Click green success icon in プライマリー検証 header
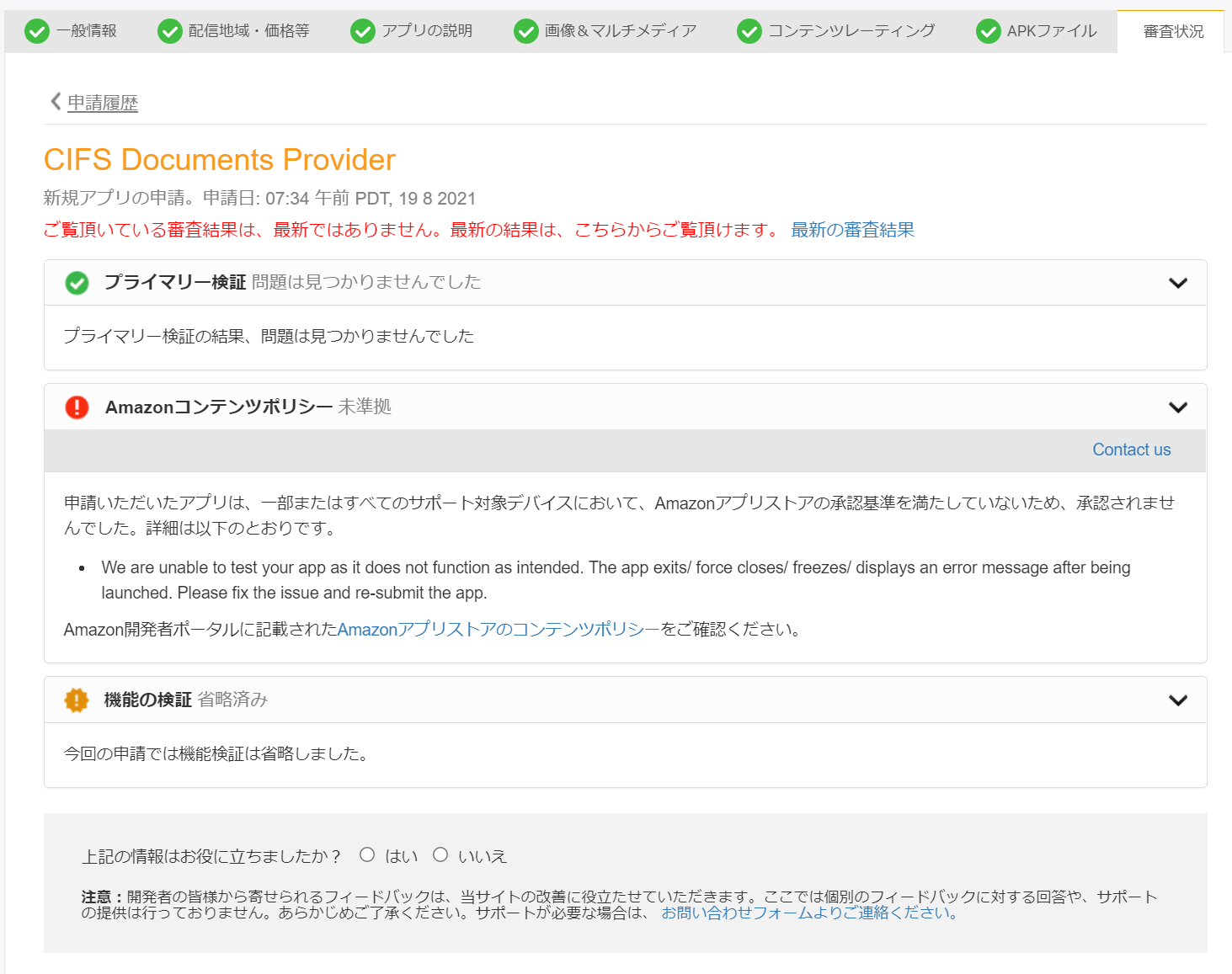1232x974 pixels. (77, 283)
